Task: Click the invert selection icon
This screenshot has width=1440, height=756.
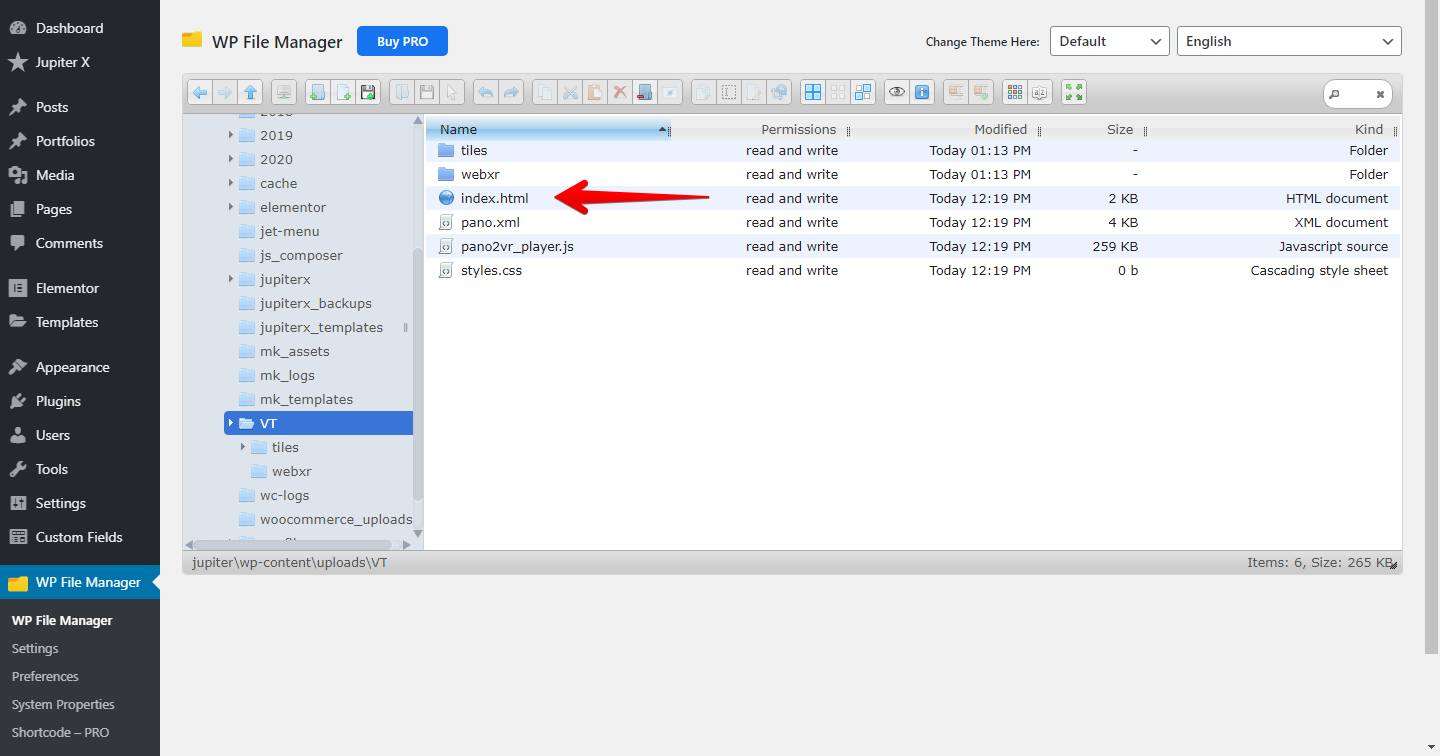Action: pos(863,92)
